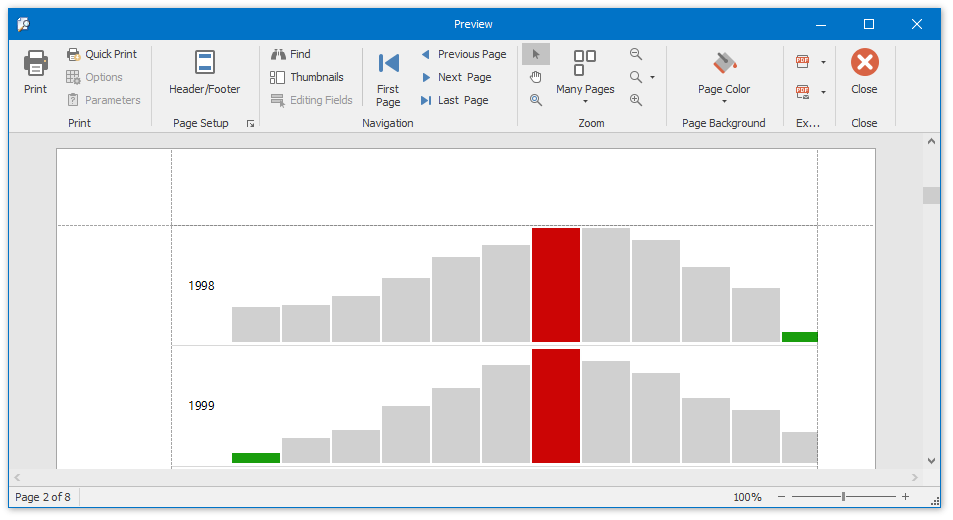The image size is (953, 520).
Task: Open the Page Setup dialog launcher
Action: pos(250,124)
